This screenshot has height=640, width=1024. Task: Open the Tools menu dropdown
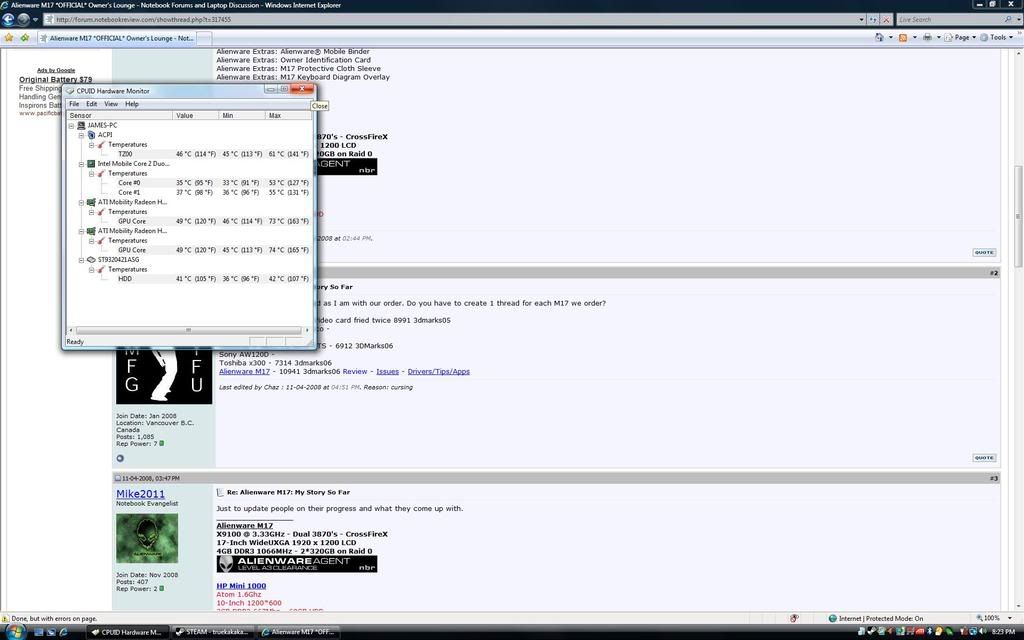point(997,38)
